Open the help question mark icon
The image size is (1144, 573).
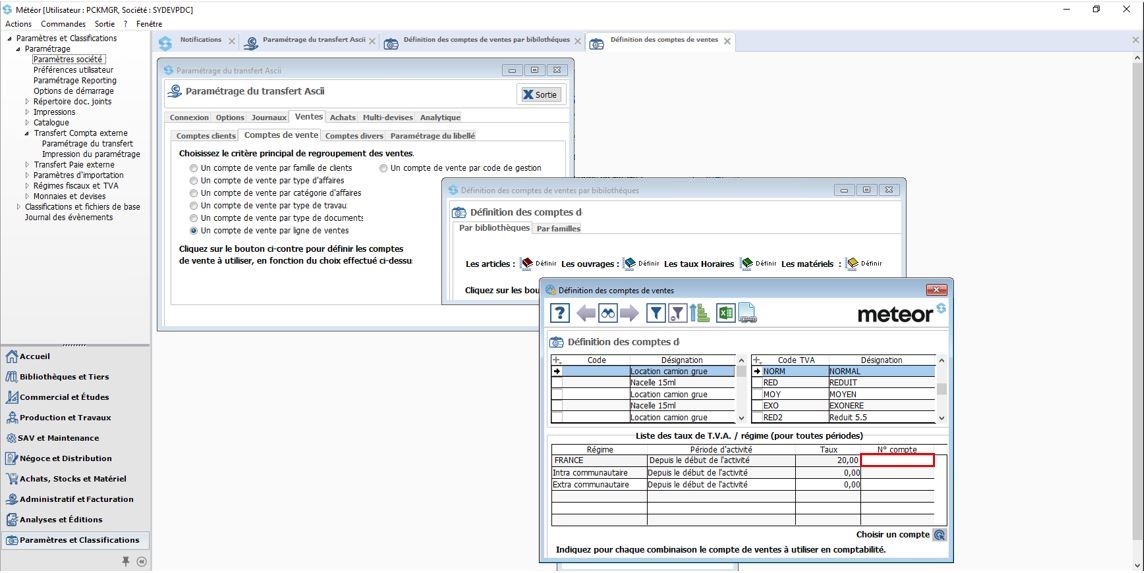pos(560,314)
